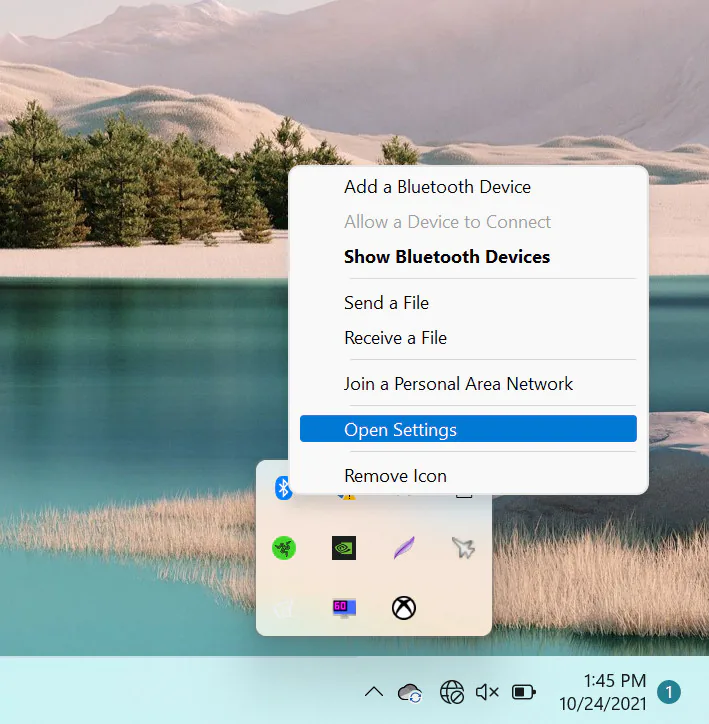Click Receive a File option
The image size is (709, 724).
pos(468,338)
